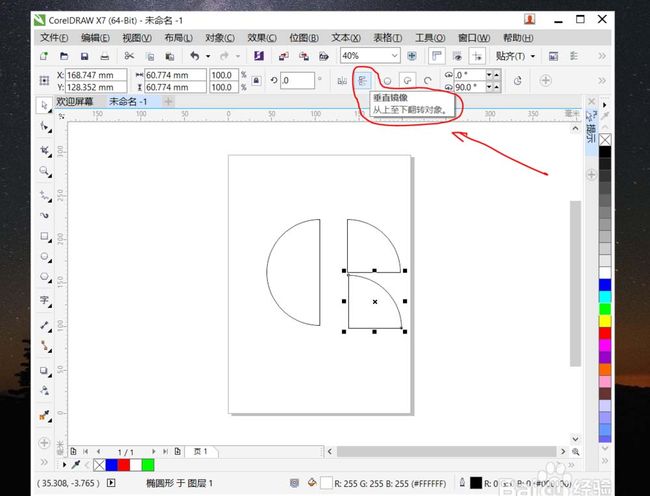Select the Text tool (字)
Viewport: 650px width, 496px height.
[44, 300]
